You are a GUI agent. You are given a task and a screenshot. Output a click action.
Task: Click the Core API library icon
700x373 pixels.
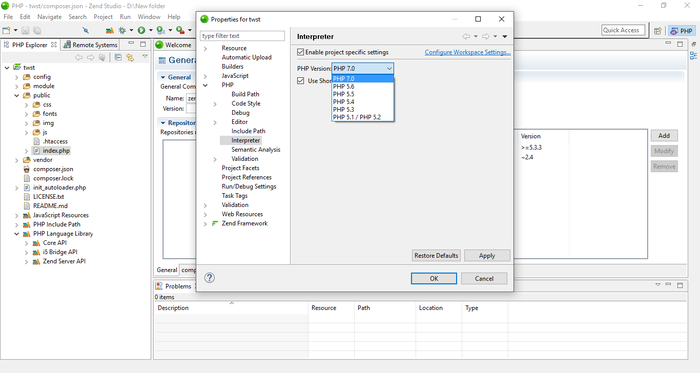pyautogui.click(x=37, y=243)
